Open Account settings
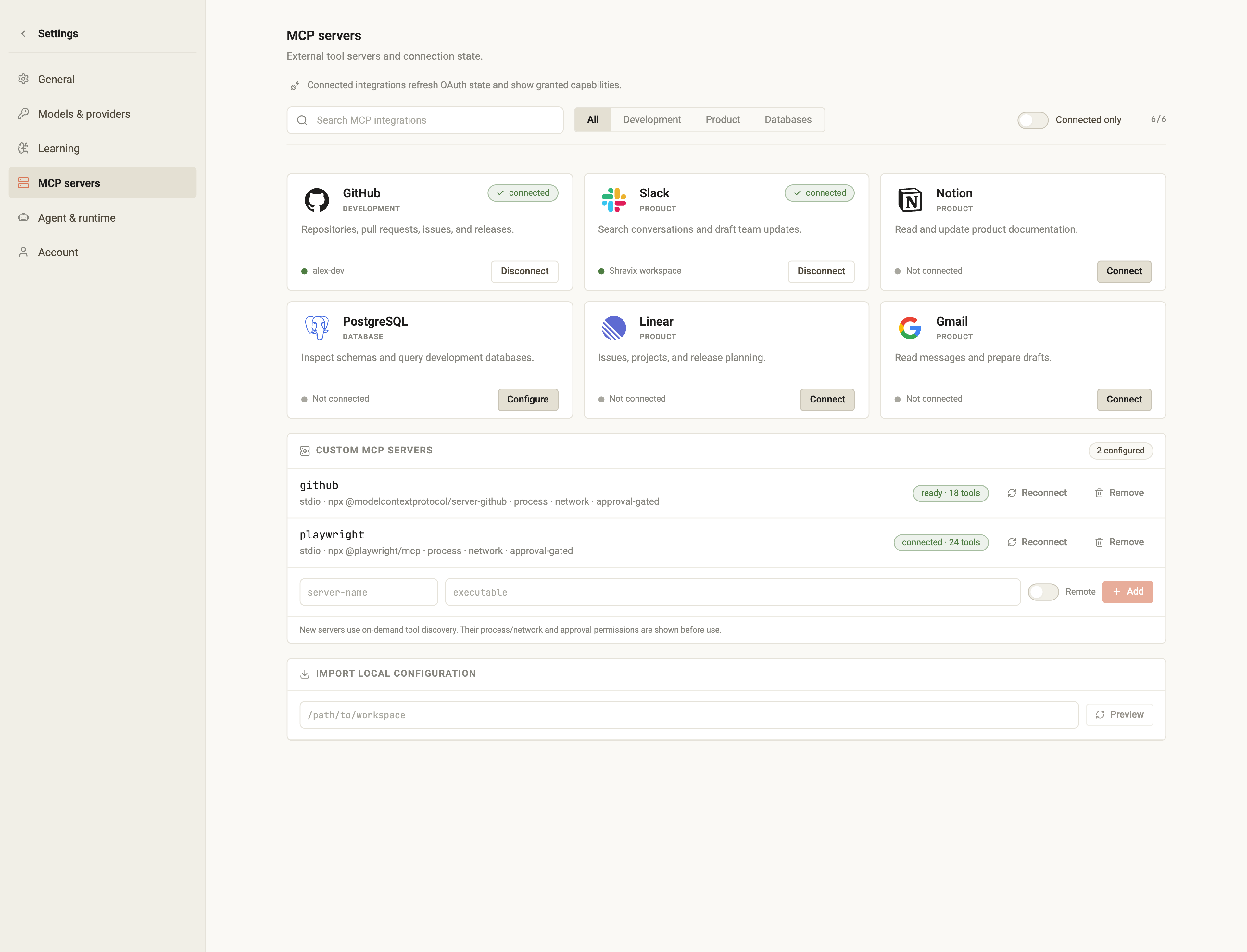1247x952 pixels. (103, 252)
